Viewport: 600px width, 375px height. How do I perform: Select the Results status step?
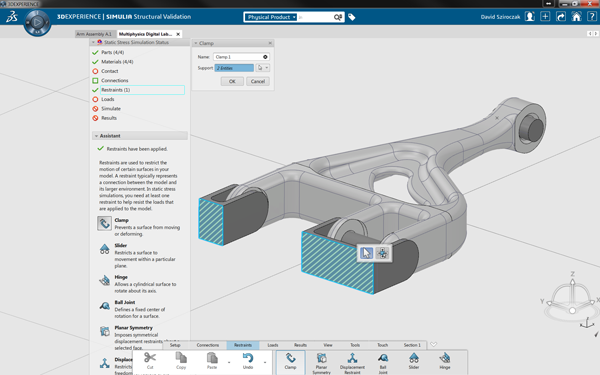click(109, 118)
